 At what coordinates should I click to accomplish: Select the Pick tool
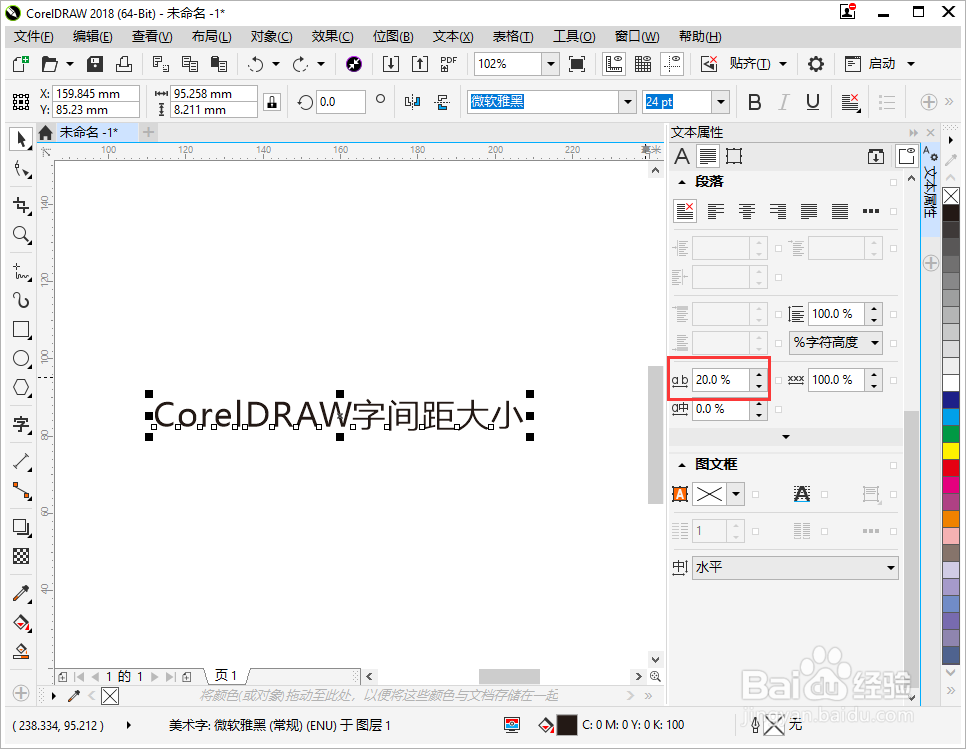[x=21, y=139]
